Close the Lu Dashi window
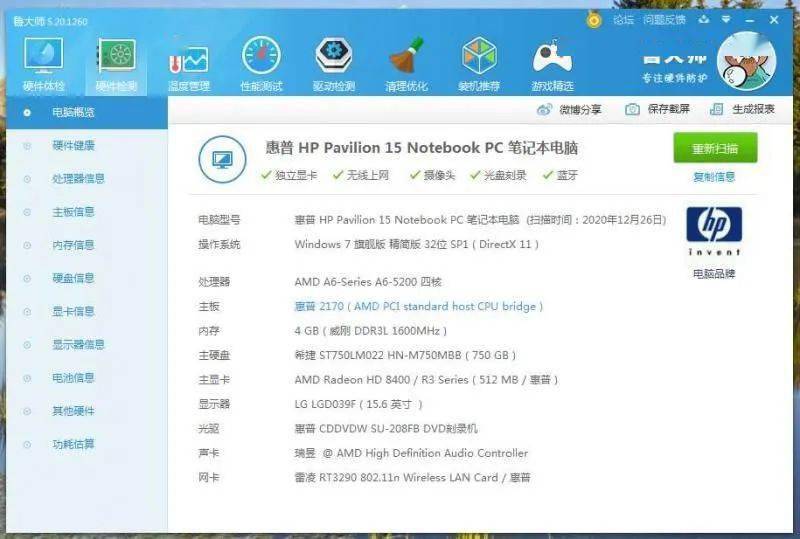800x539 pixels. [x=774, y=20]
